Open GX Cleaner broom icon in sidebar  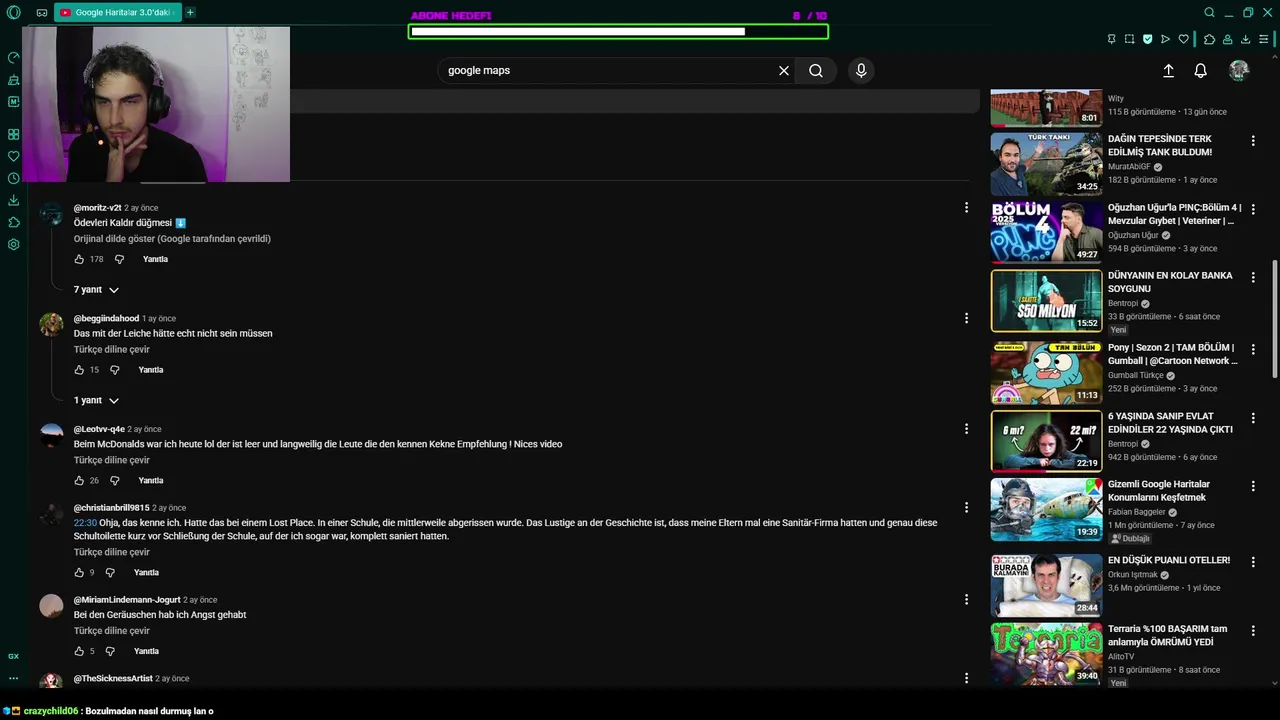click(x=14, y=80)
